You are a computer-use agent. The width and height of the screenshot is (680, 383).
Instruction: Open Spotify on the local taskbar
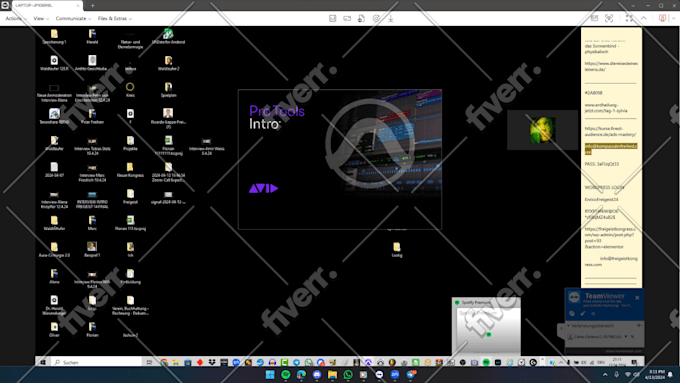pos(285,374)
